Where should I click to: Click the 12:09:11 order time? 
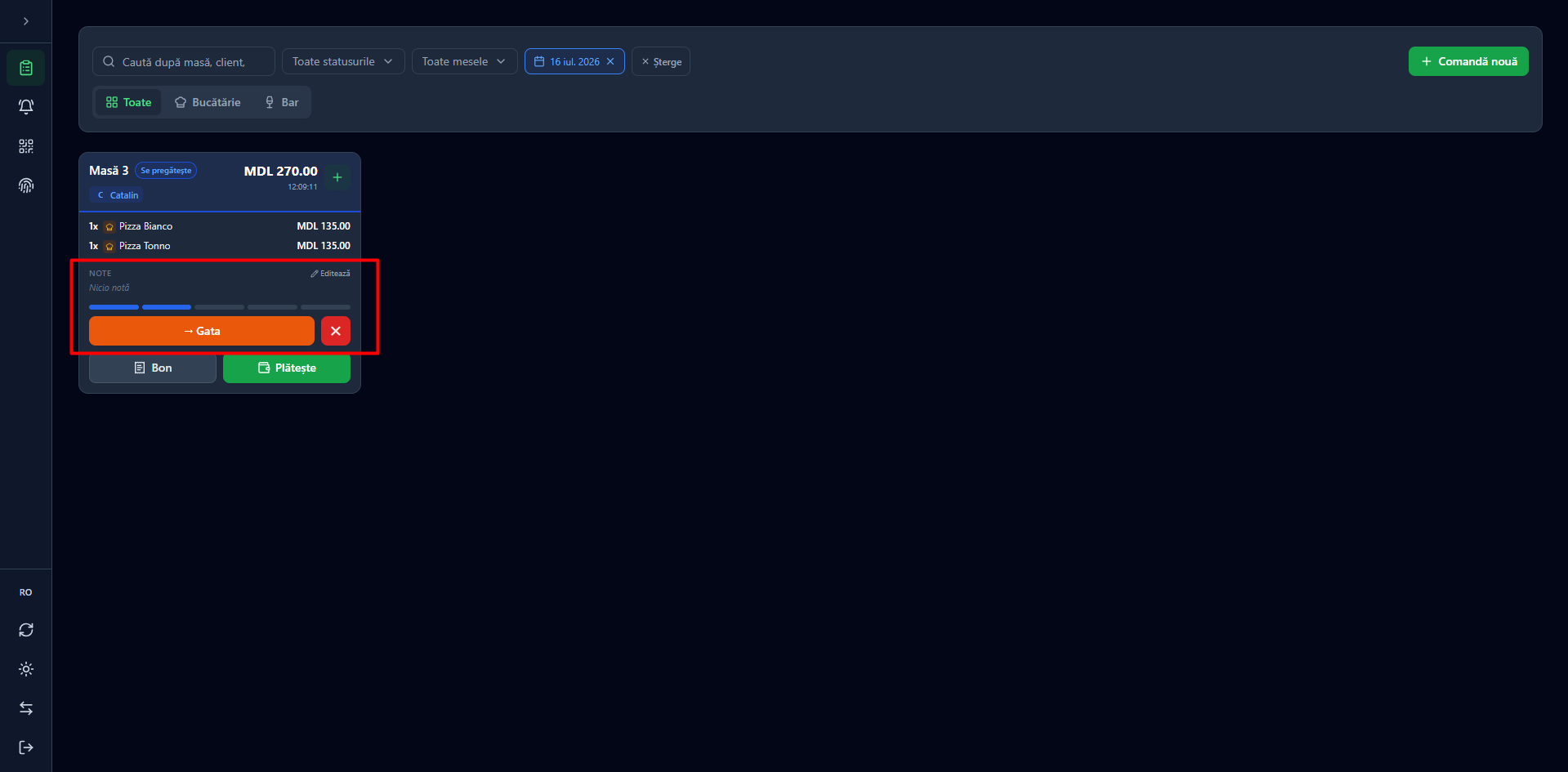click(x=302, y=187)
